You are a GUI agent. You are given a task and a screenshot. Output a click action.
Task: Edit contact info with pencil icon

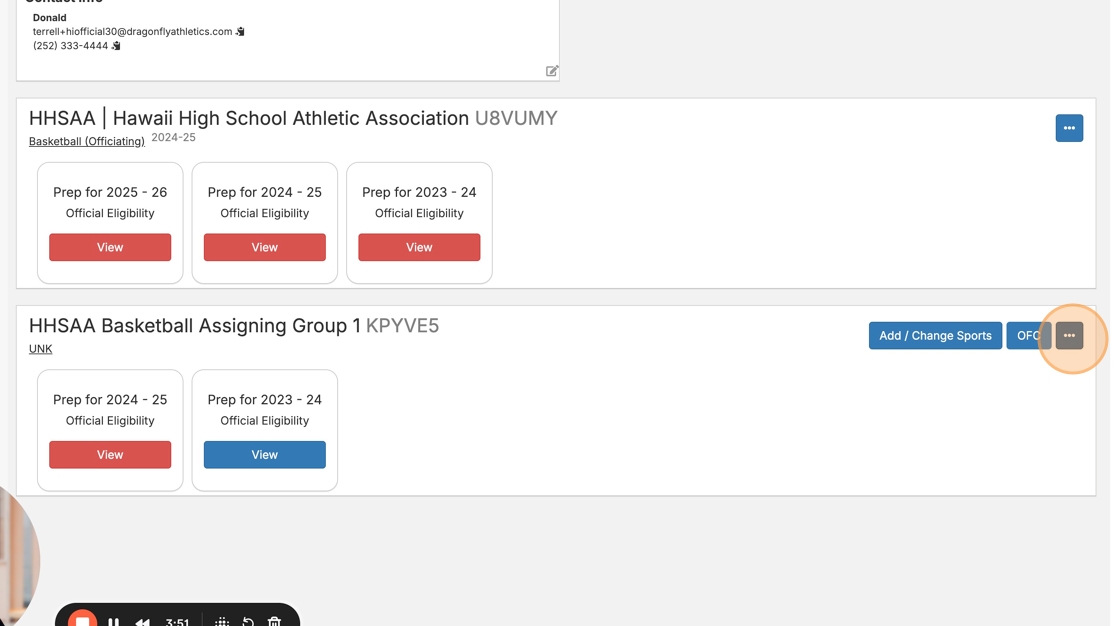[x=552, y=71]
